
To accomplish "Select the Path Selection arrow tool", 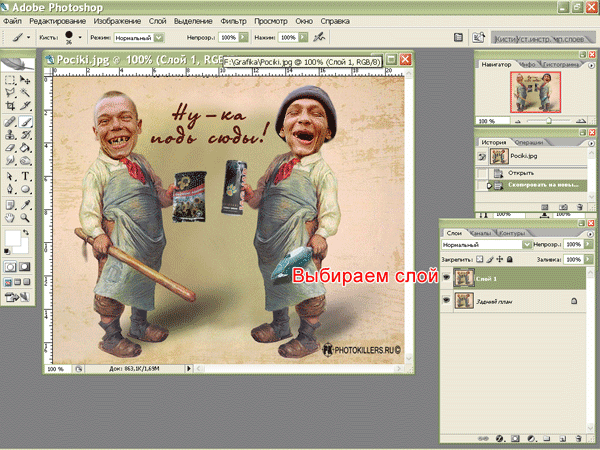I will (10, 176).
